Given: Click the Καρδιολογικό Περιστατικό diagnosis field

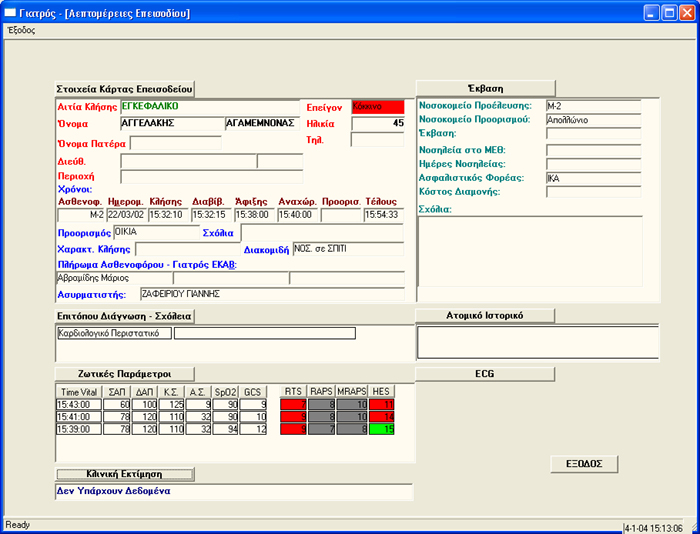Looking at the screenshot, I should point(114,333).
